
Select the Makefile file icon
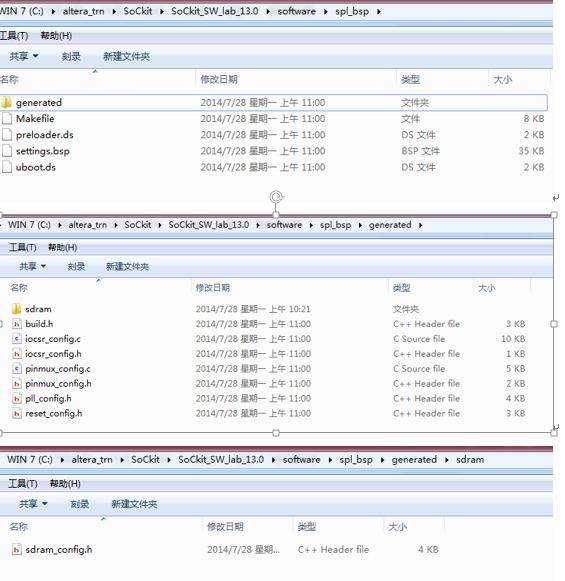coord(7,119)
